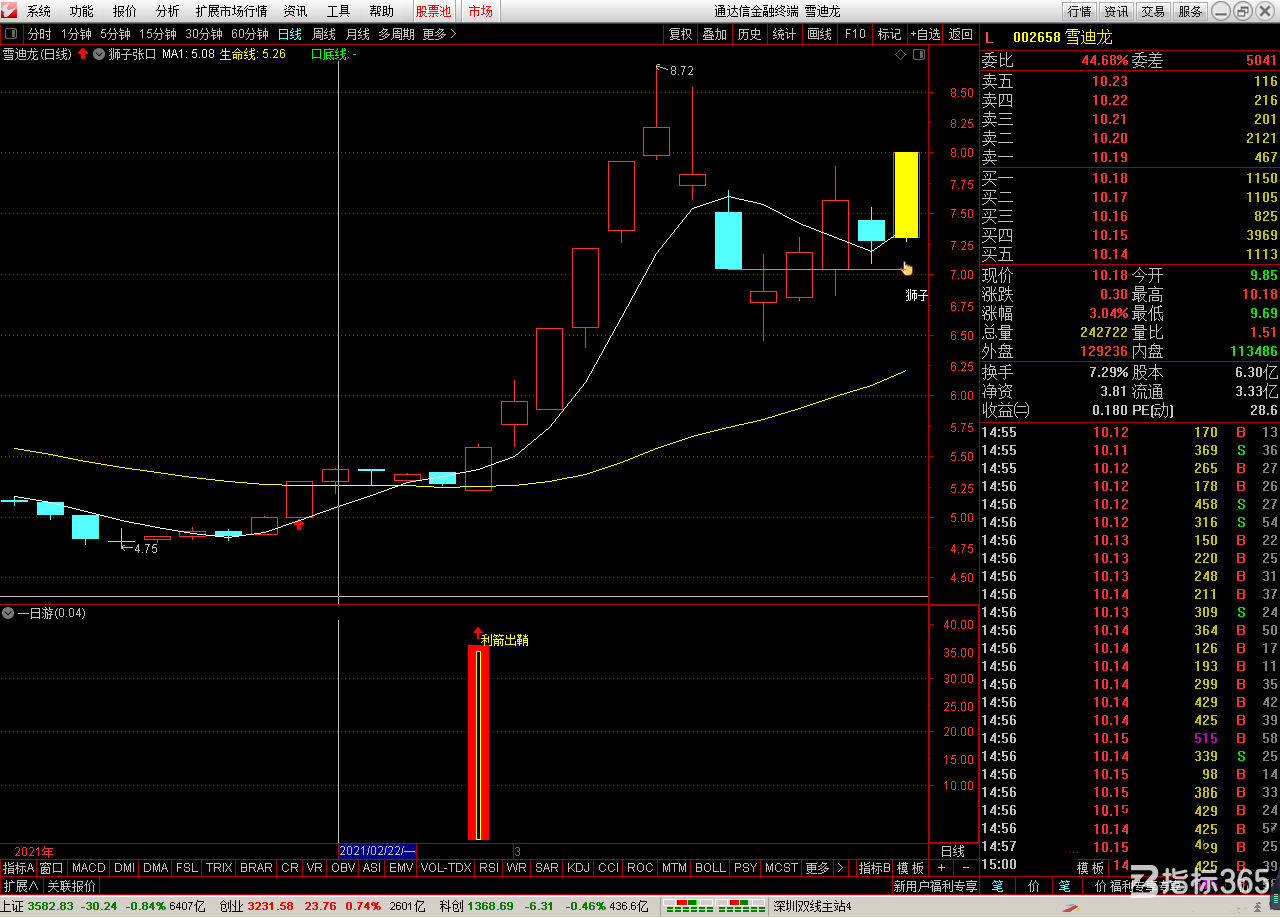
Task: Select the 30分钟 period
Action: 203,34
